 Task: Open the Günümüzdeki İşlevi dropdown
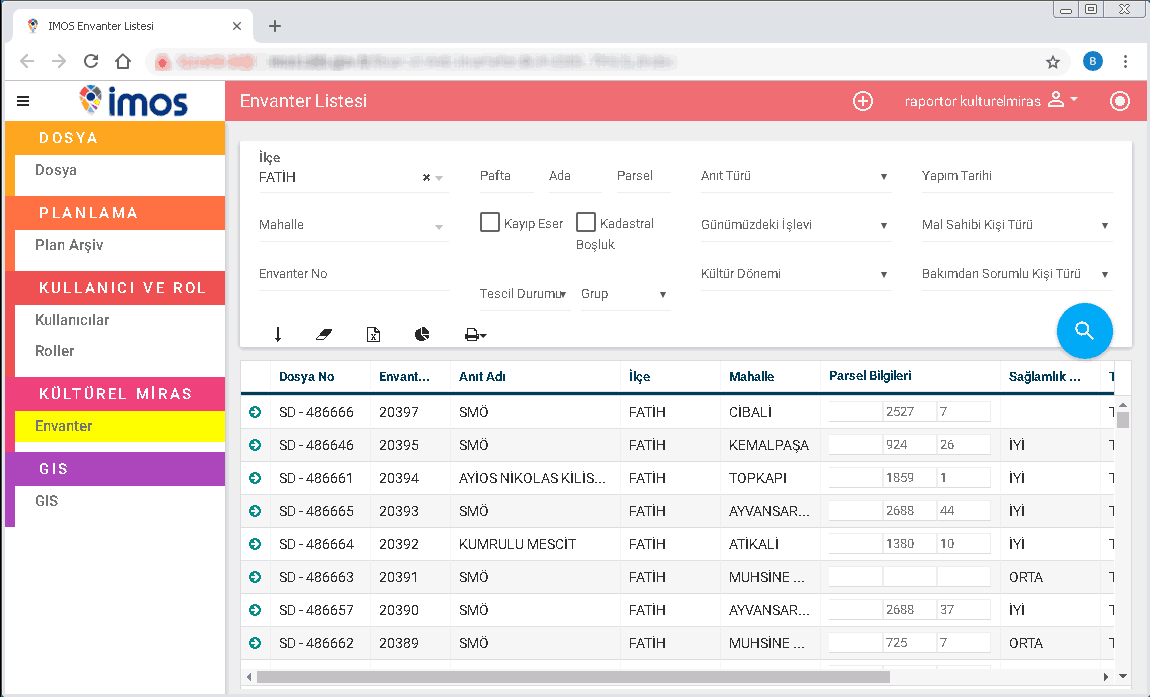pos(796,225)
